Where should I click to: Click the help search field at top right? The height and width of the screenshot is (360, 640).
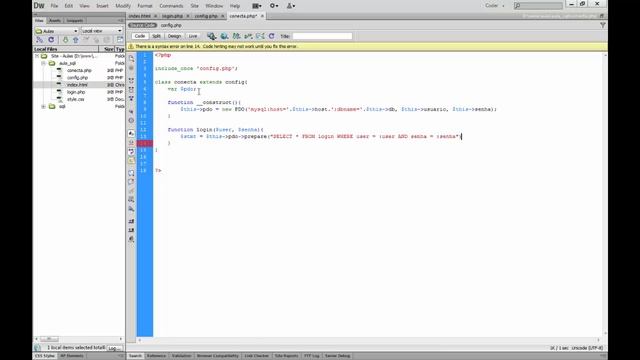tap(538, 6)
